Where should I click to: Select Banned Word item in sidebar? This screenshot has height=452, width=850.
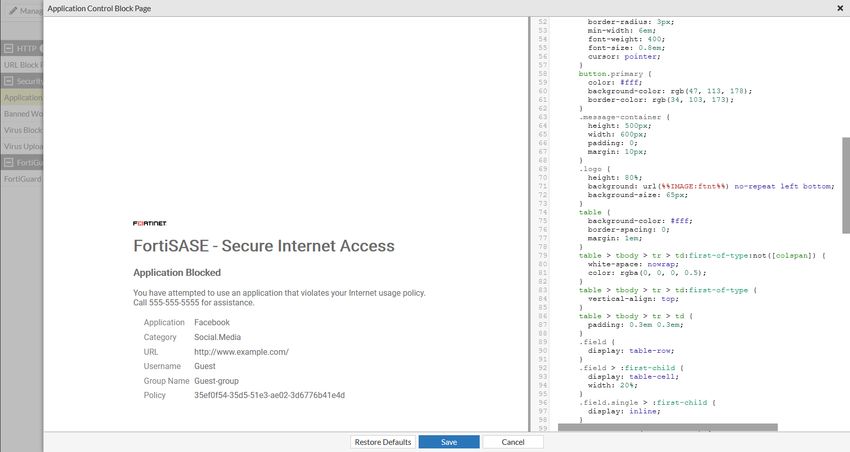pos(22,114)
